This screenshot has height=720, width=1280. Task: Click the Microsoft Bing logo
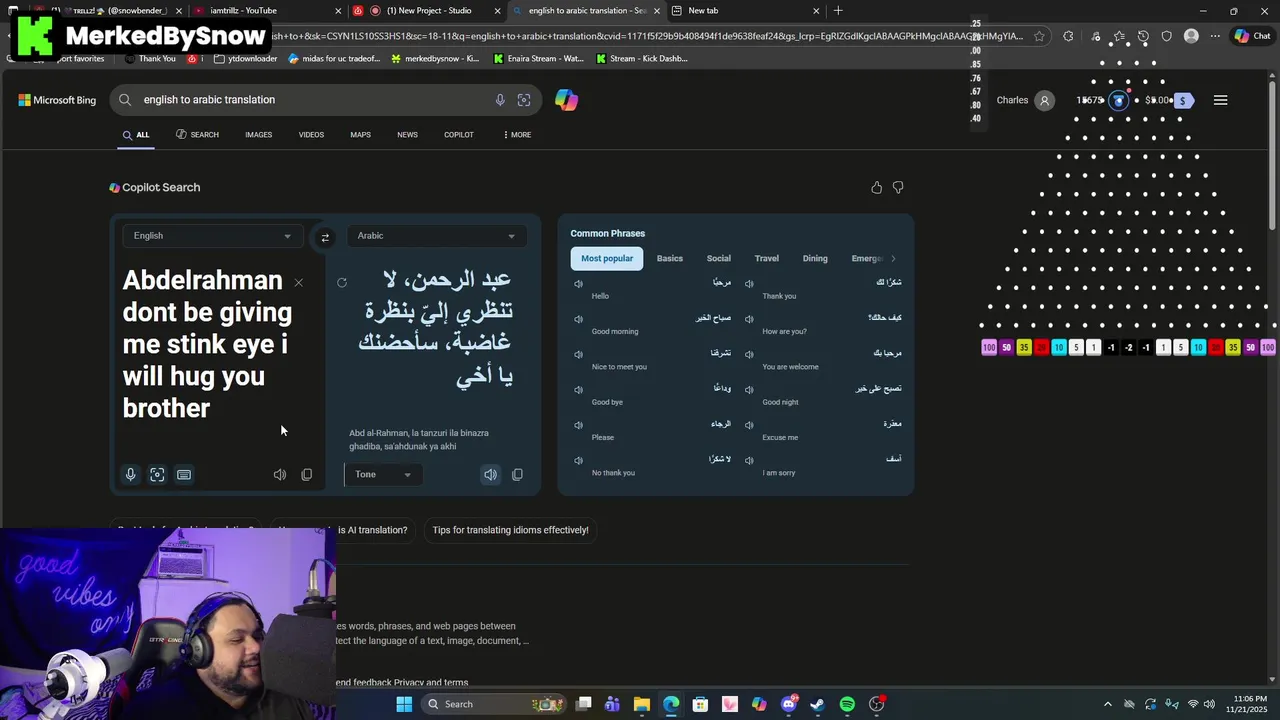coord(57,100)
